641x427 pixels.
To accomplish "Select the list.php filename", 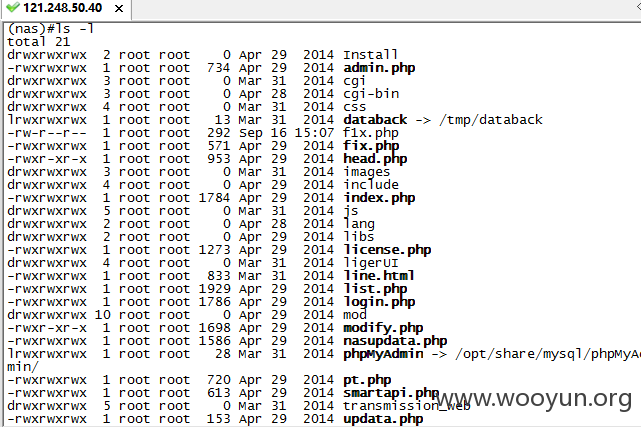I will 375,289.
